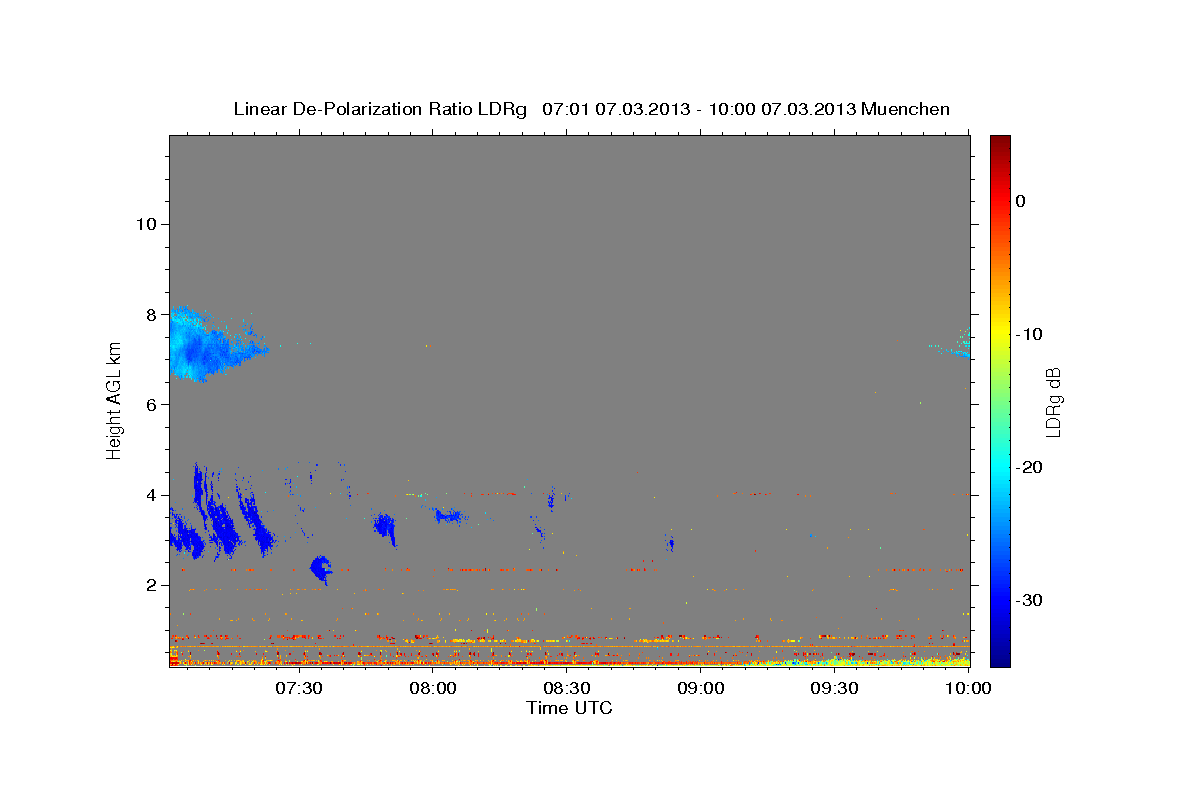Screen dimensions: 1200x800
Task: Click the height axis label '8'
Action: tap(151, 314)
